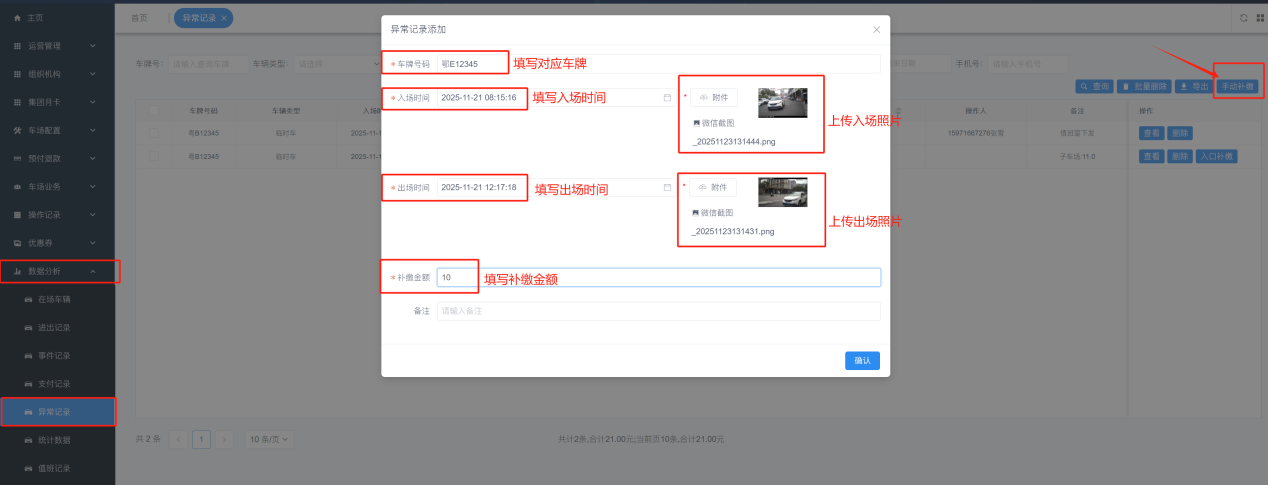Click the 数据分析 bar chart icon
Screen dimensions: 1268x485
tap(17, 271)
